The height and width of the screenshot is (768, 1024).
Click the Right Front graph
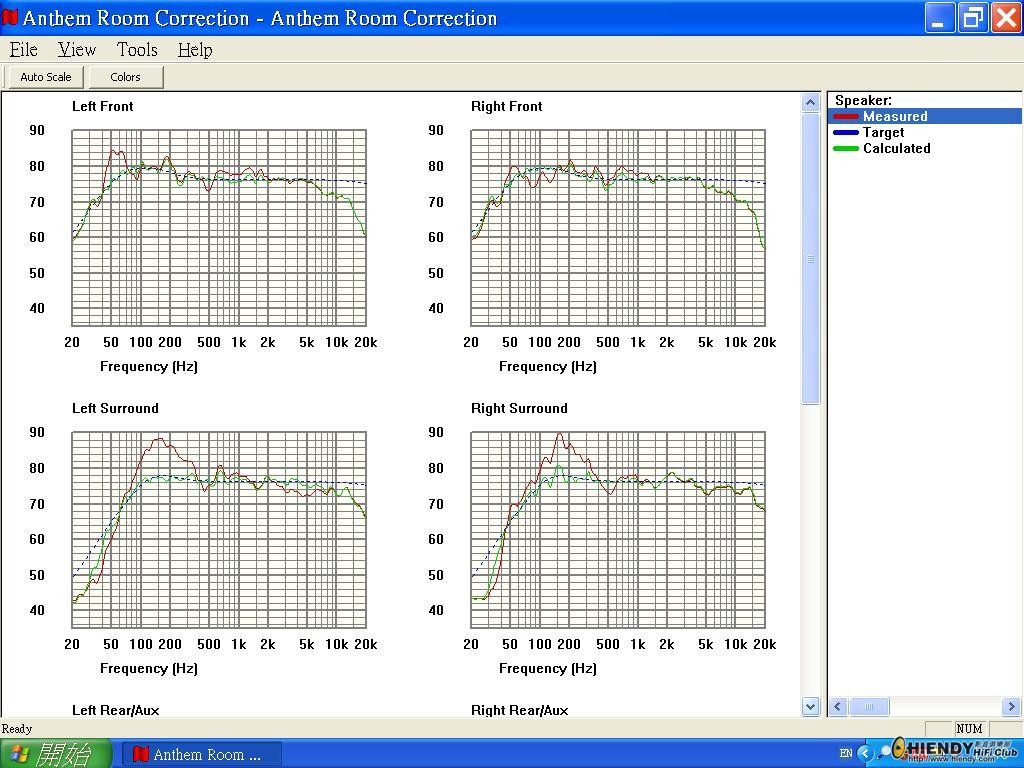(x=618, y=228)
